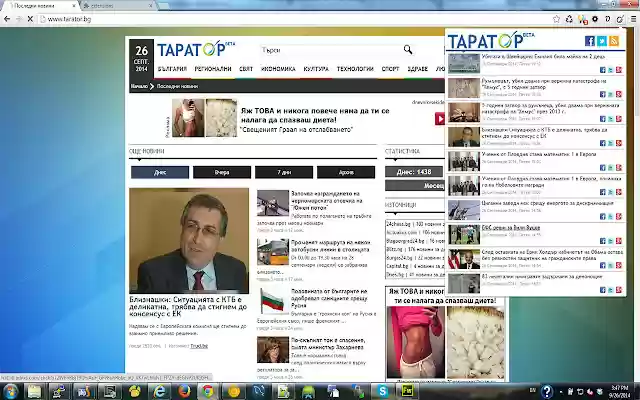The height and width of the screenshot is (400, 640).
Task: Switch to the Extensions browser tab
Action: (x=116, y=6)
